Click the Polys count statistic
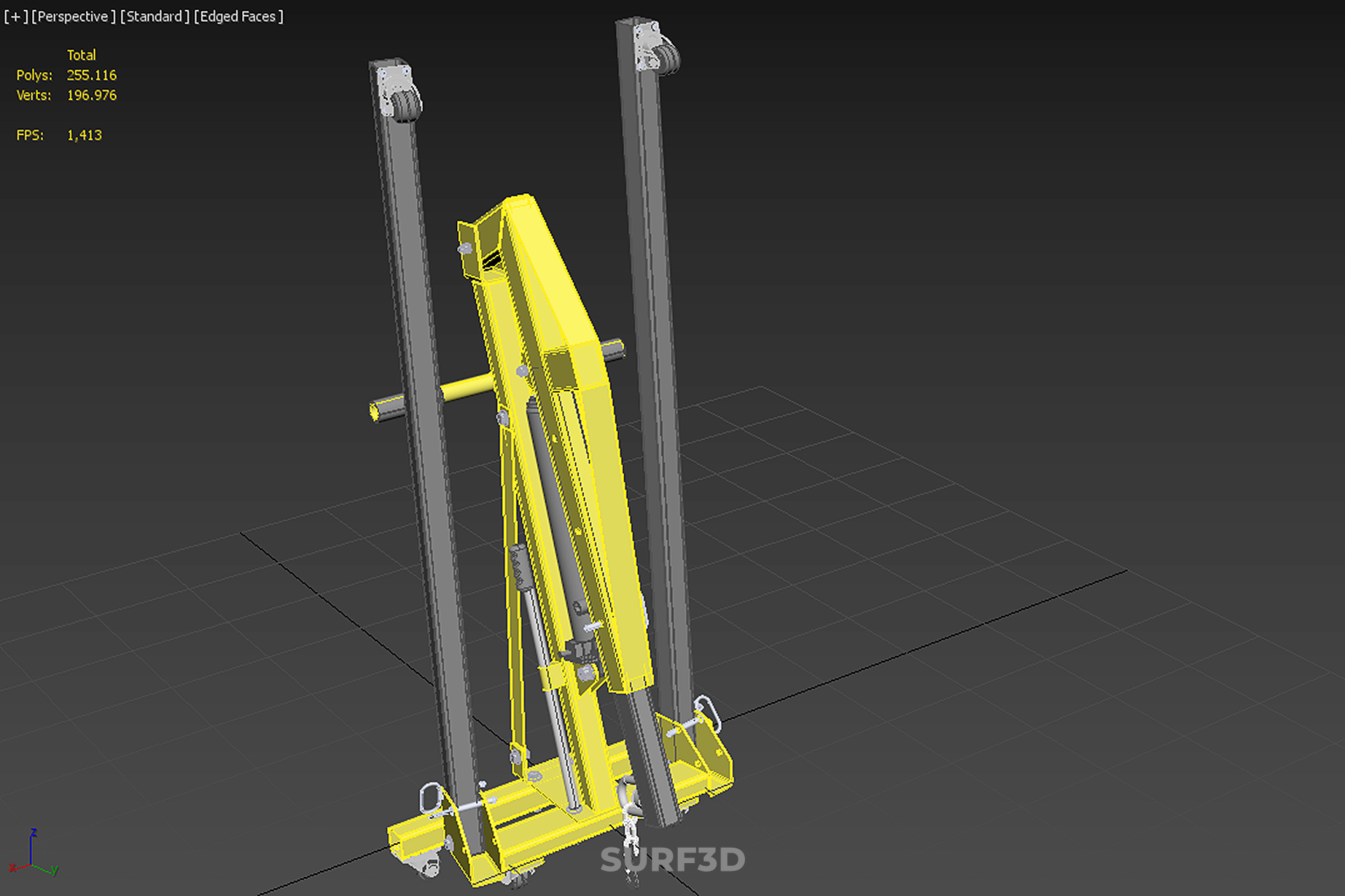The image size is (1345, 896). [x=91, y=75]
